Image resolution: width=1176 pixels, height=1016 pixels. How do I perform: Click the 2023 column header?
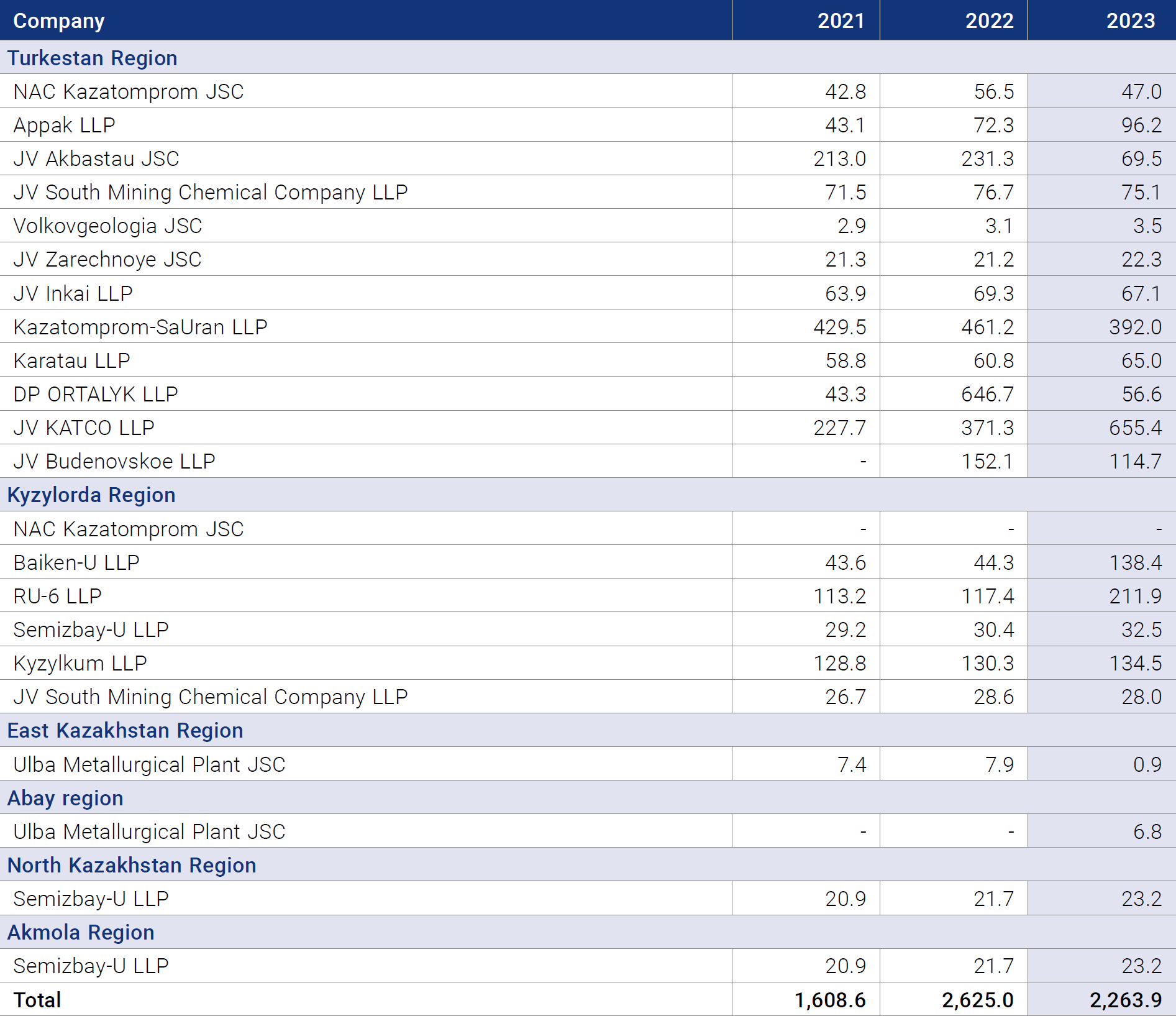(1131, 21)
